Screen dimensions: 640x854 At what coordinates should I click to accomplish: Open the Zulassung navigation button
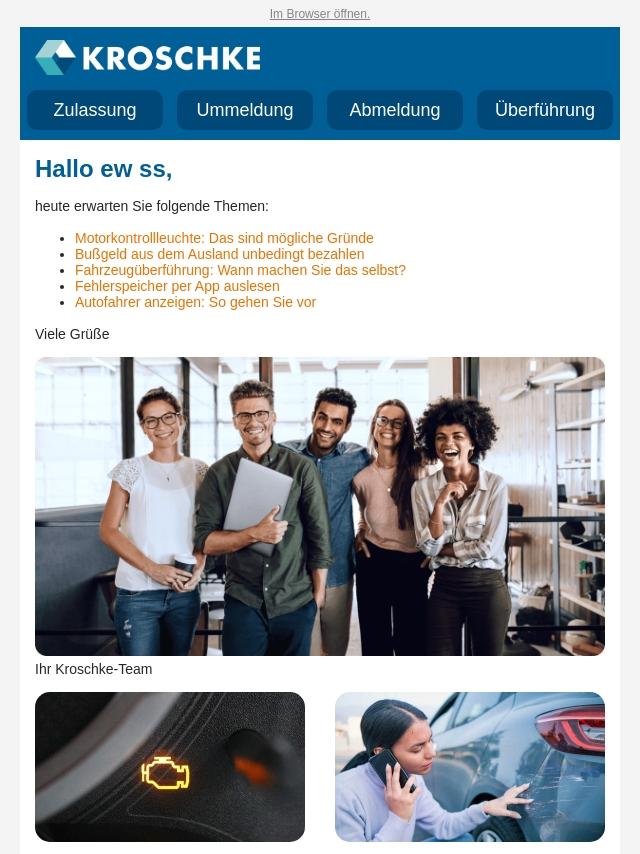(95, 110)
